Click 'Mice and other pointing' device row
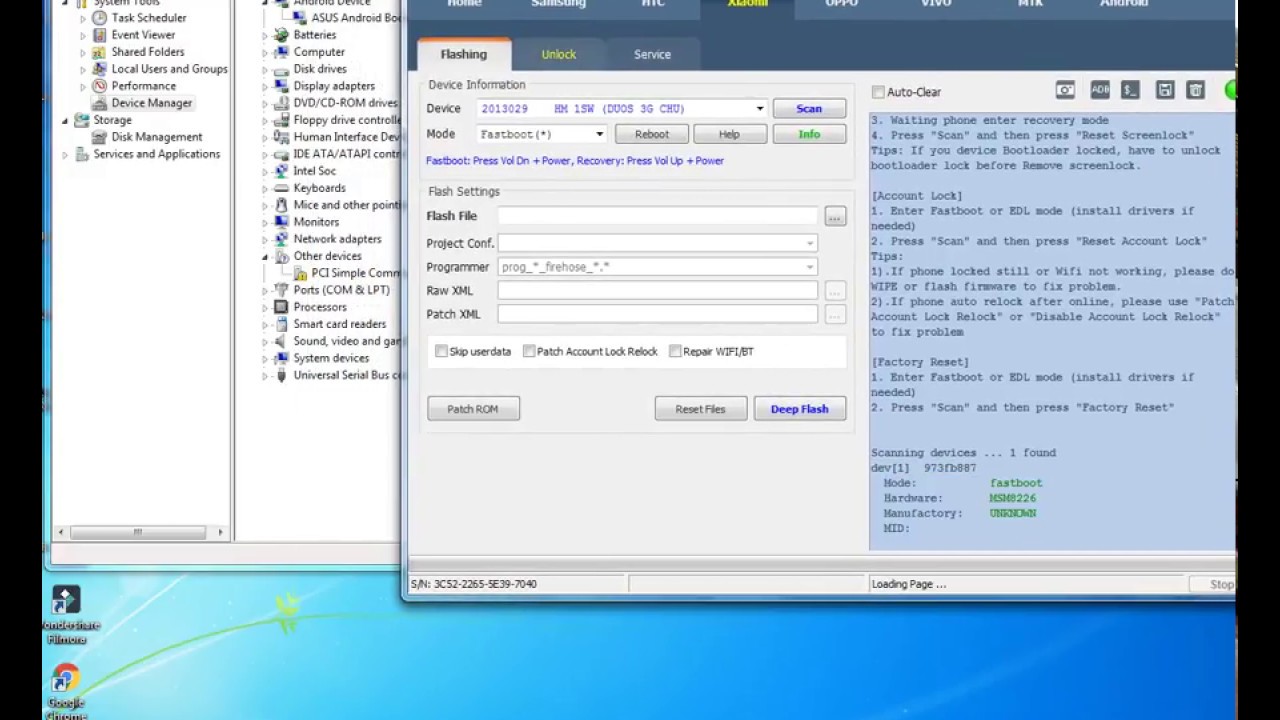 point(346,205)
